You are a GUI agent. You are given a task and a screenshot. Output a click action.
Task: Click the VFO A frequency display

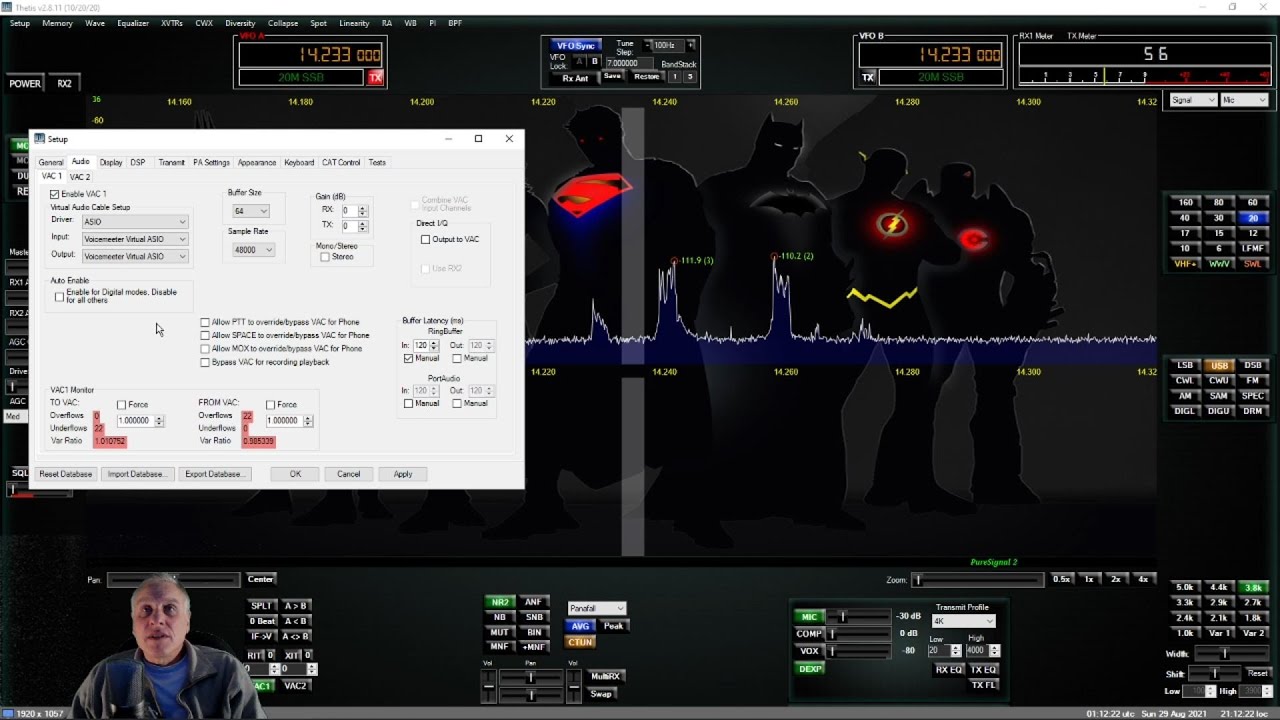310,55
